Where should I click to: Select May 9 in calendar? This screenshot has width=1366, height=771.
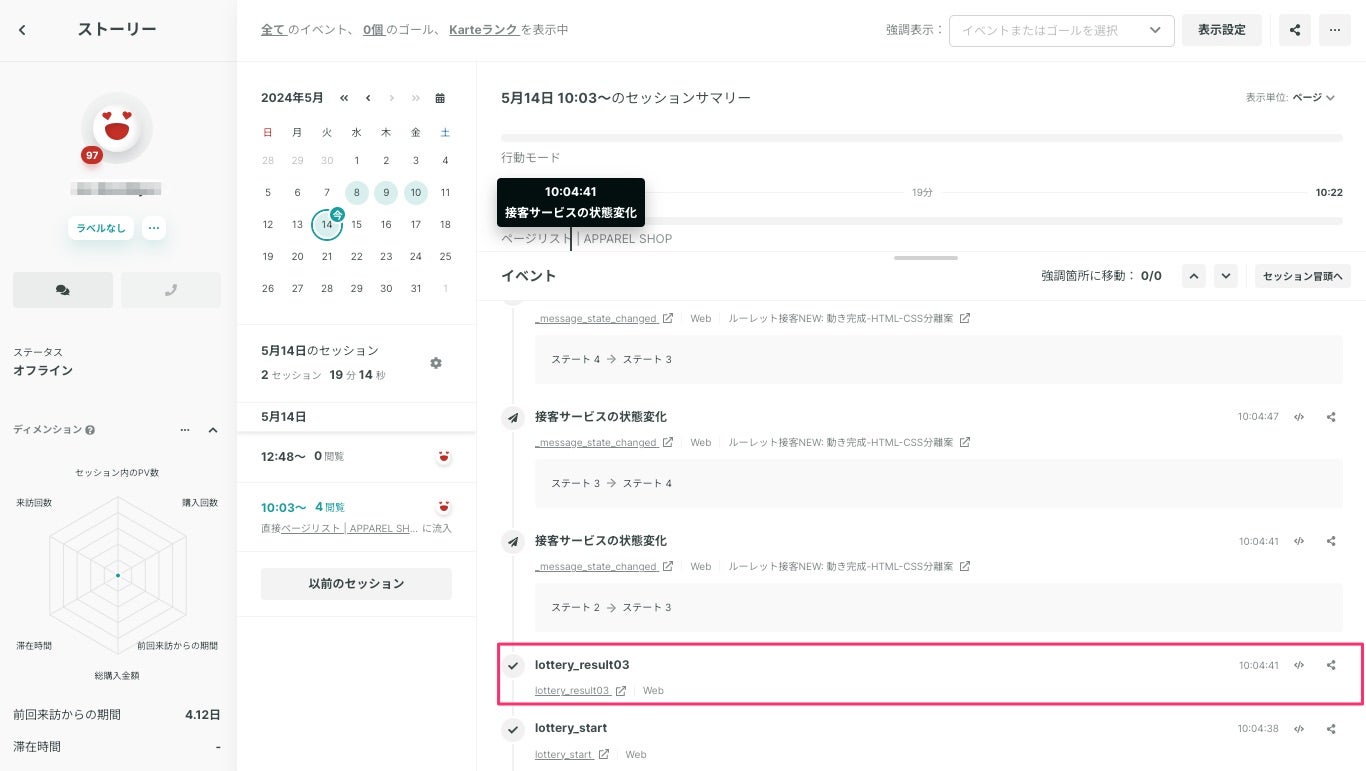[386, 193]
